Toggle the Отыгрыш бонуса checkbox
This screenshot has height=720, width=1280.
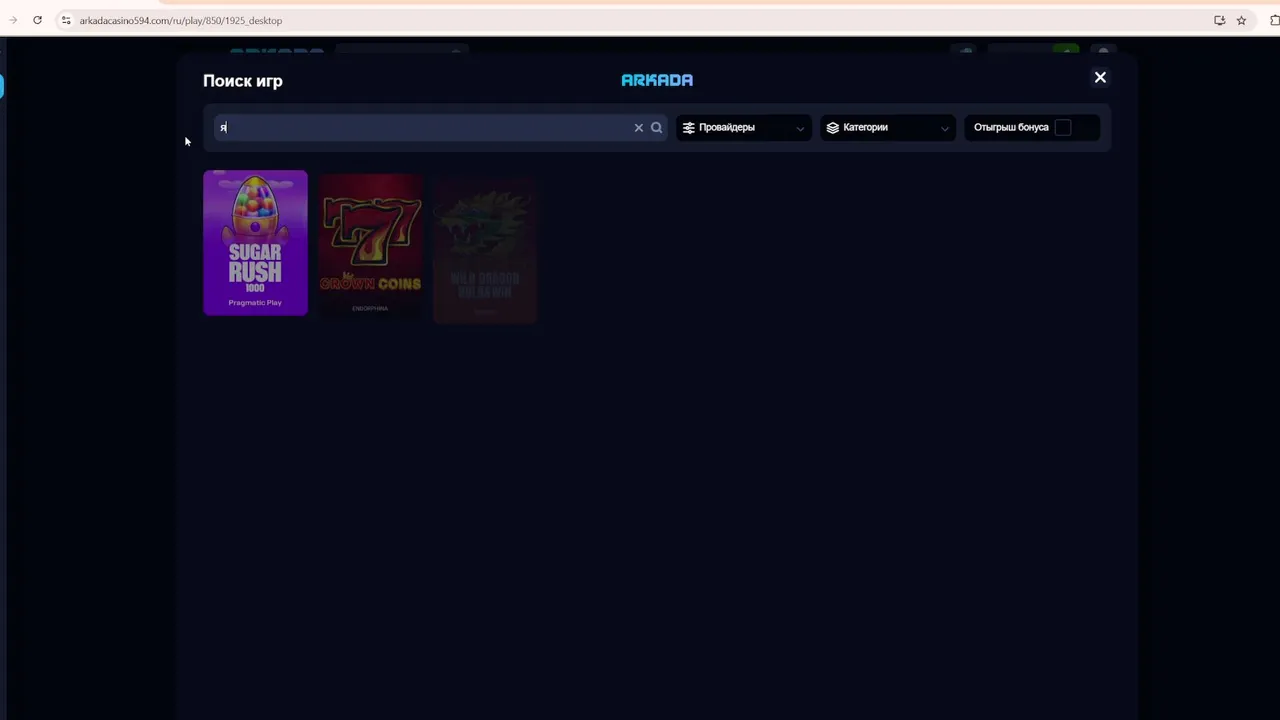(x=1063, y=128)
